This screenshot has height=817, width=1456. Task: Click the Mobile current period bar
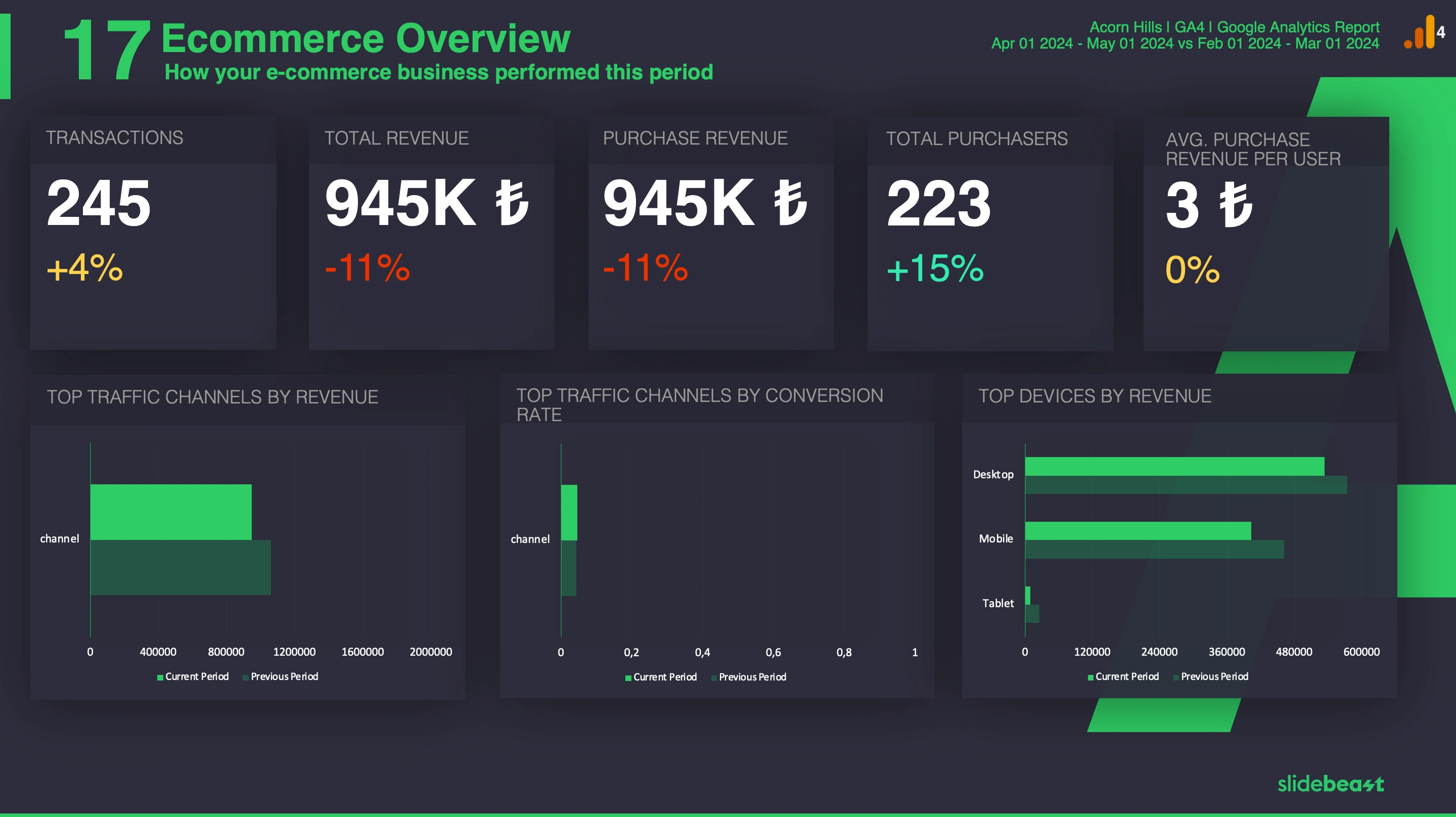pyautogui.click(x=1138, y=531)
